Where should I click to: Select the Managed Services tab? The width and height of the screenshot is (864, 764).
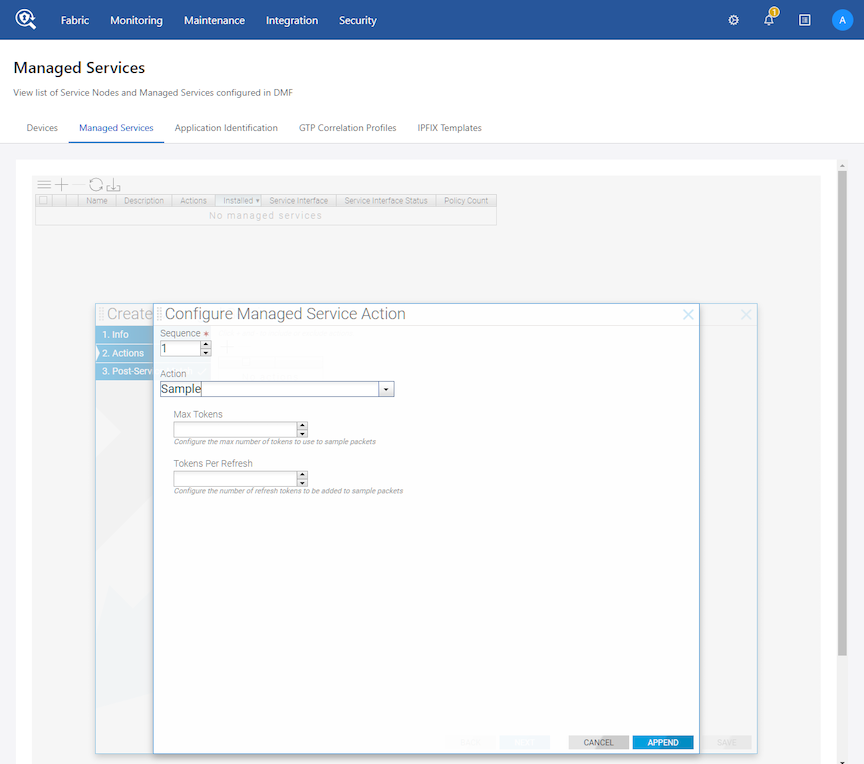(116, 128)
